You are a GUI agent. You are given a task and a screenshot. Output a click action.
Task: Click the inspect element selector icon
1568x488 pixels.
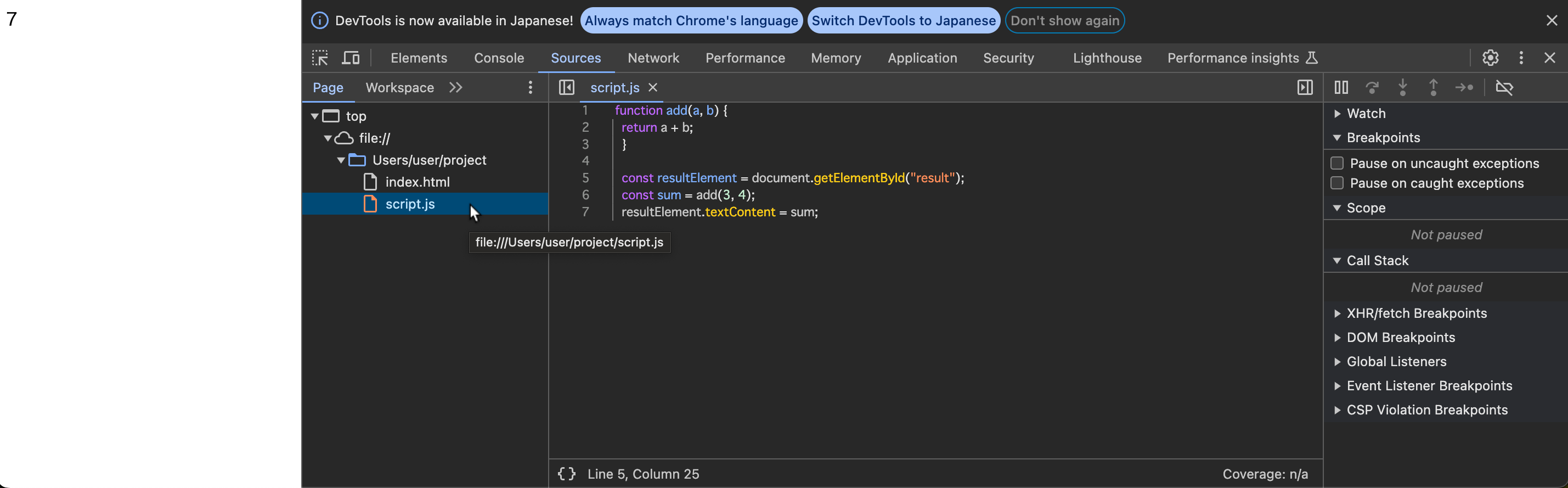[x=319, y=58]
